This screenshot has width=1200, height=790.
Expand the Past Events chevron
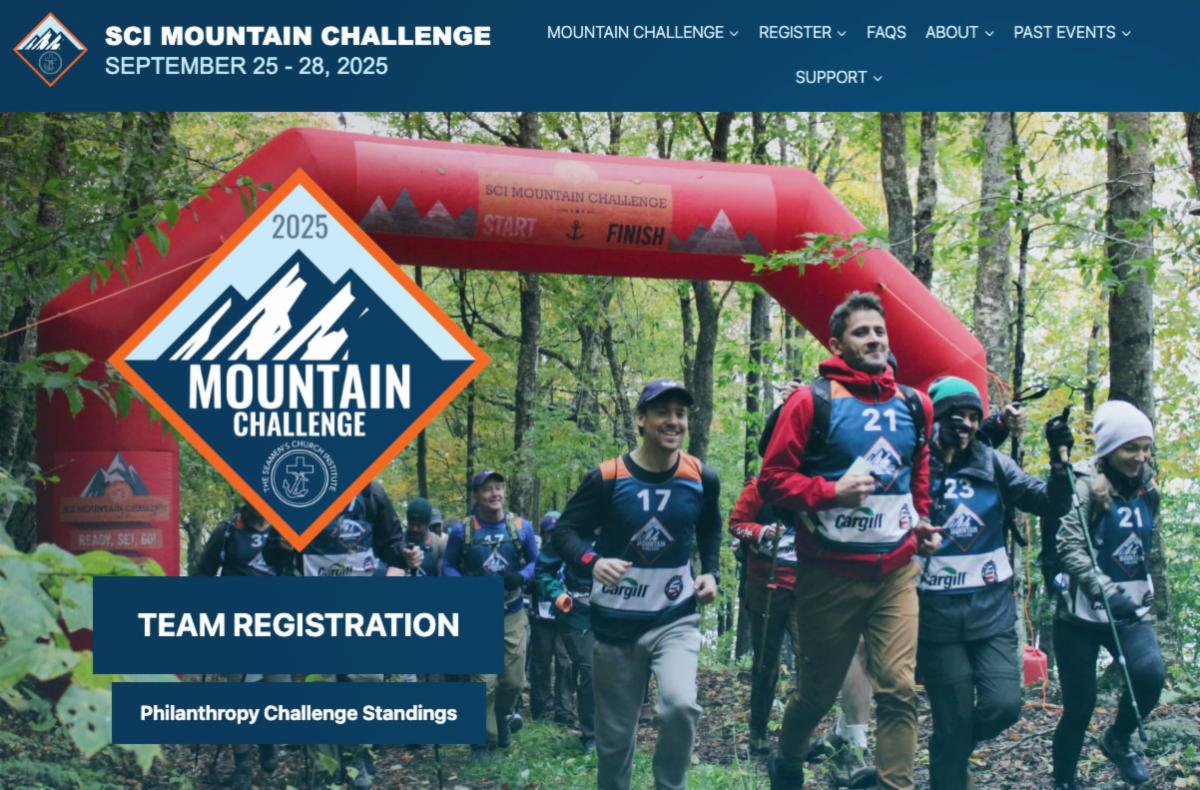[1126, 33]
